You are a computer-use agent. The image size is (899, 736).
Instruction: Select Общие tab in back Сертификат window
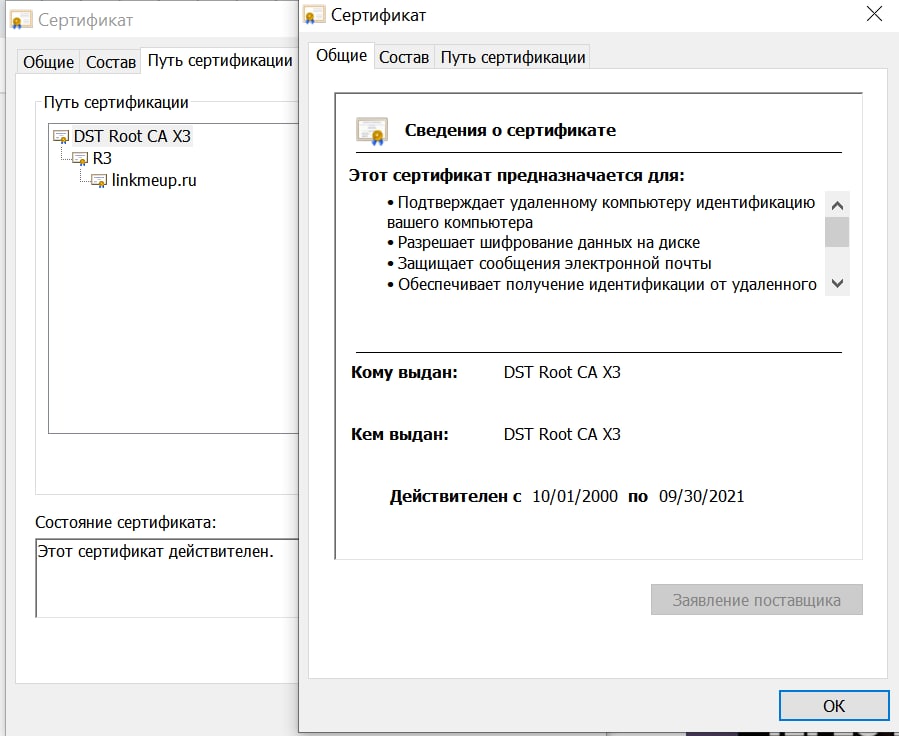[48, 61]
